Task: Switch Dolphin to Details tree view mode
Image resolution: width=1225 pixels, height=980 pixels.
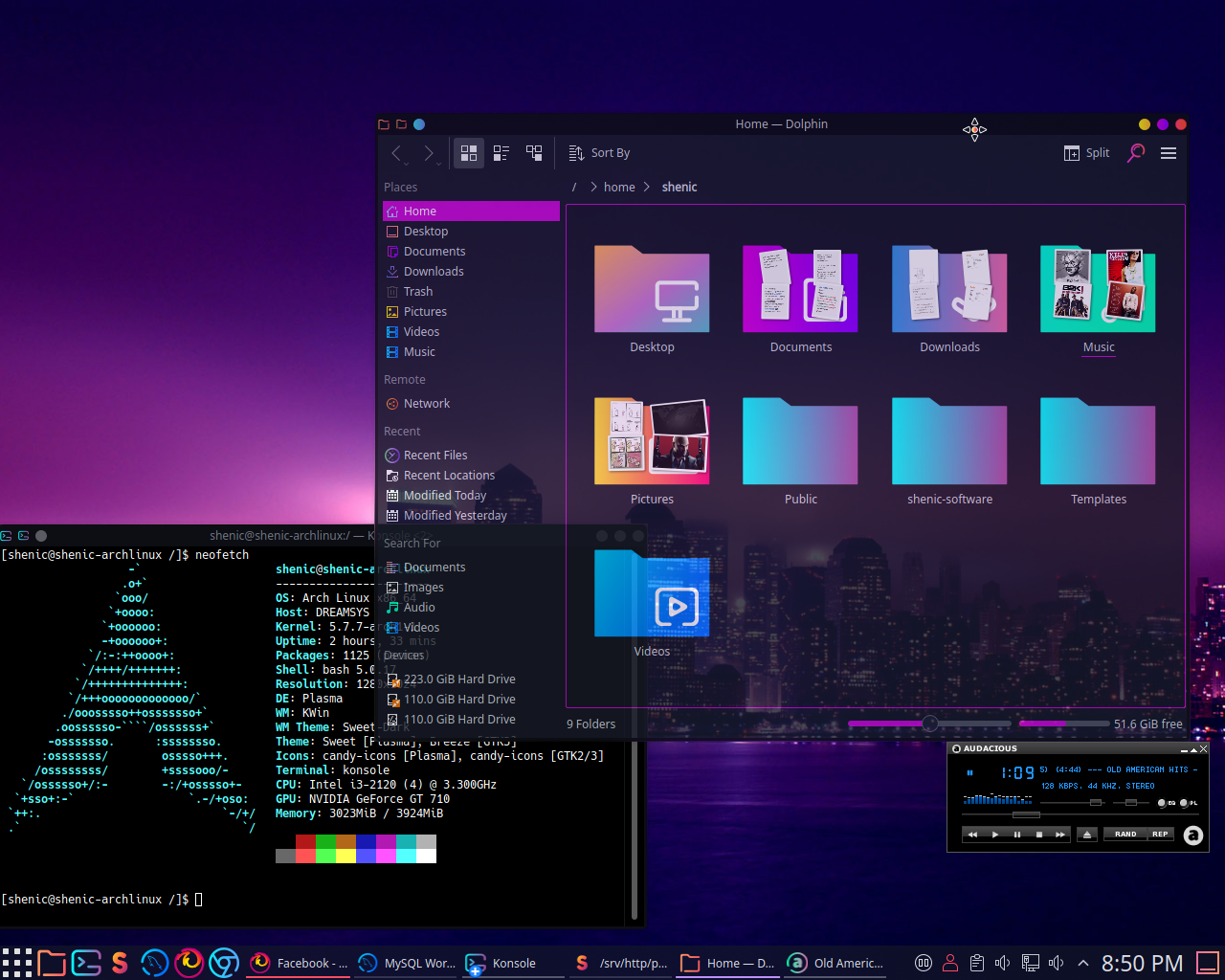Action: tap(534, 153)
